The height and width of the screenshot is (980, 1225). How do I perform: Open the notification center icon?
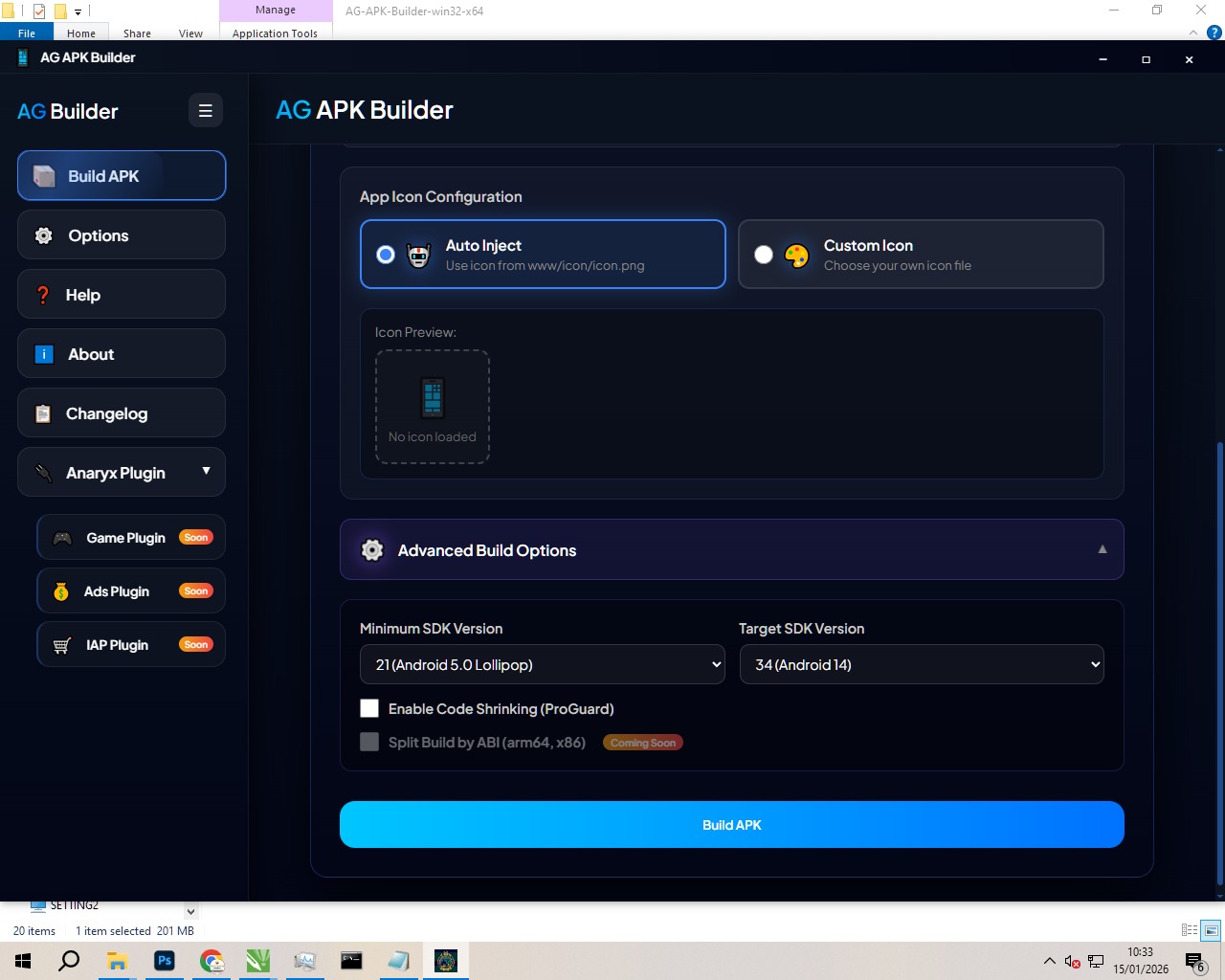(1194, 962)
